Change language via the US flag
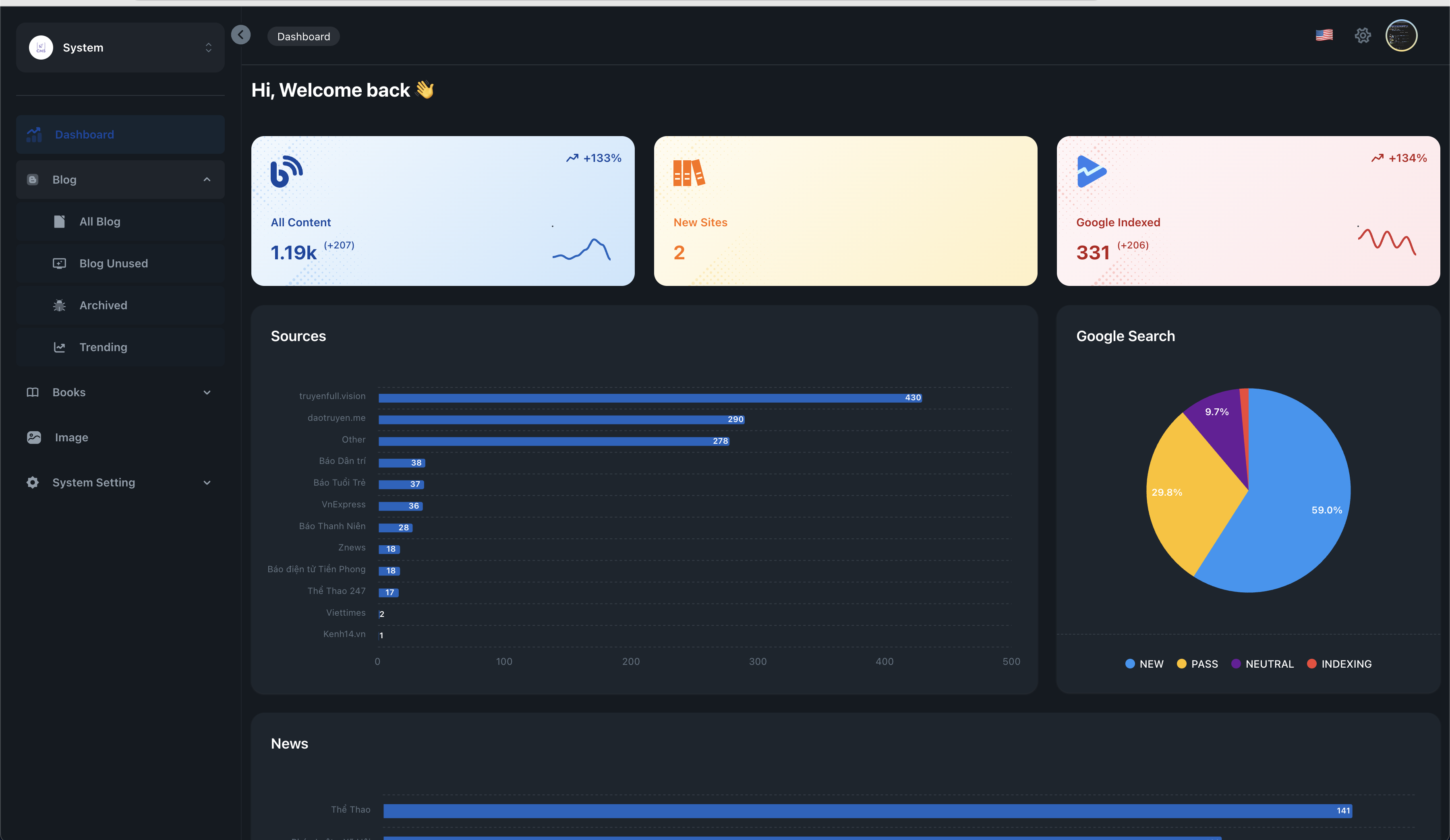This screenshot has width=1450, height=840. pyautogui.click(x=1324, y=35)
